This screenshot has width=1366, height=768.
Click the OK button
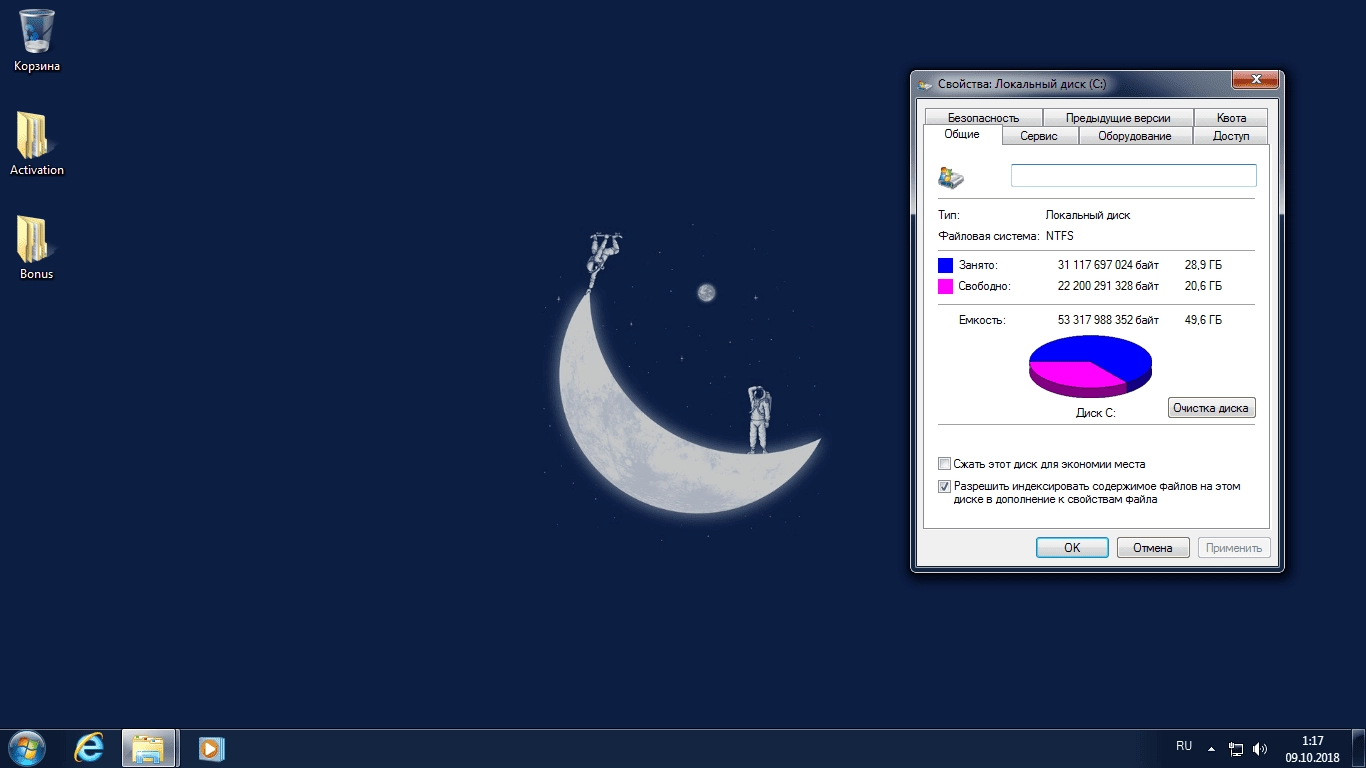pos(1072,548)
